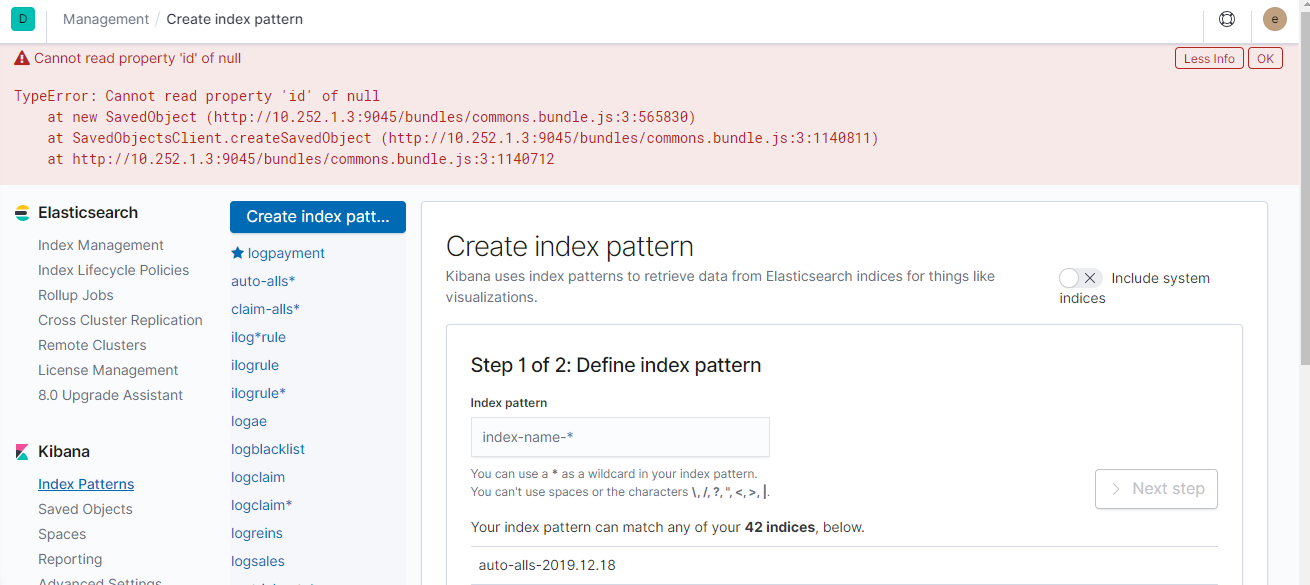
Task: Click the 'Create index pattern' page heading
Action: [x=569, y=246]
